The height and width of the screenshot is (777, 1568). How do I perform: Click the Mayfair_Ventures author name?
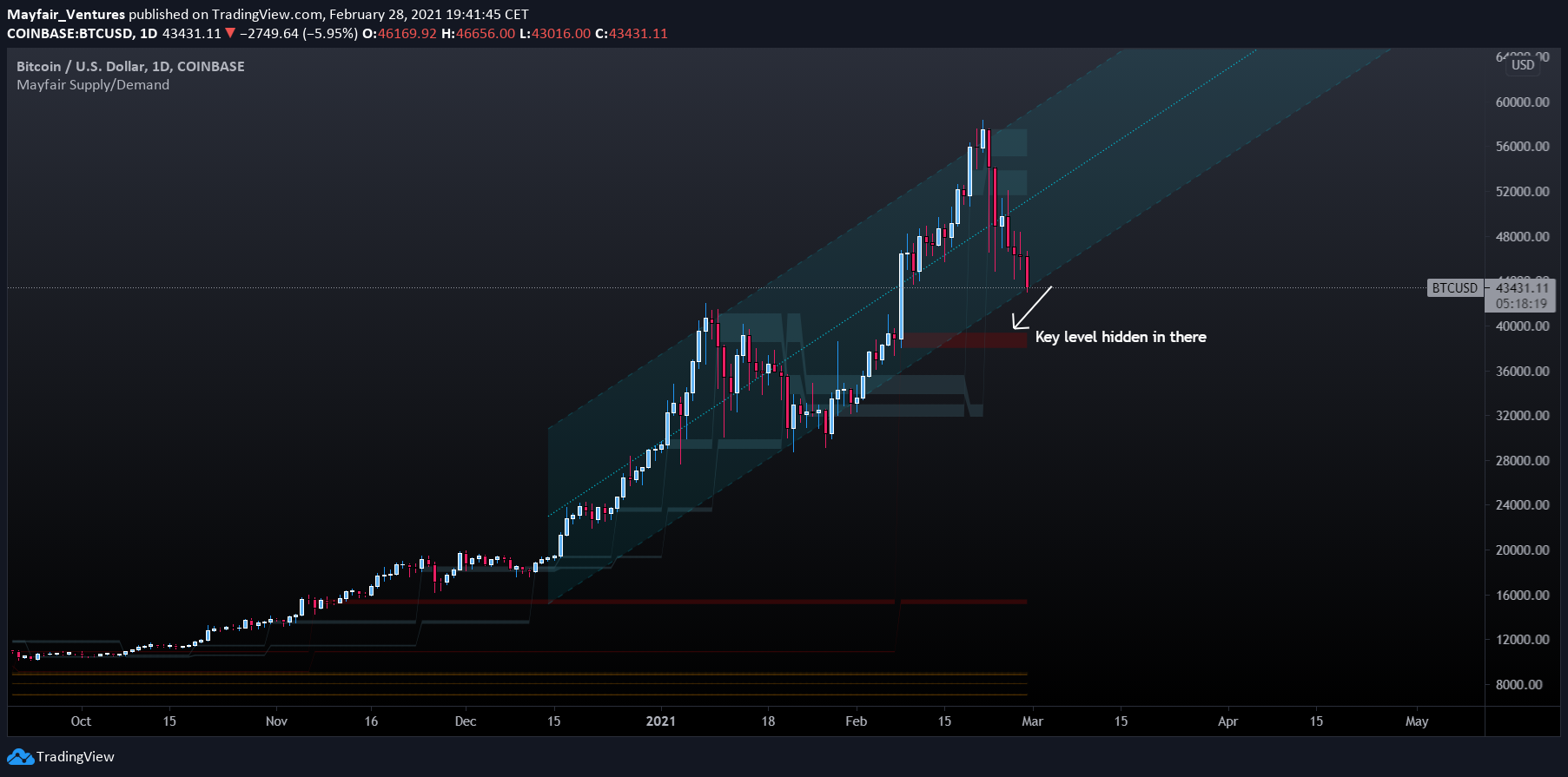pos(66,15)
